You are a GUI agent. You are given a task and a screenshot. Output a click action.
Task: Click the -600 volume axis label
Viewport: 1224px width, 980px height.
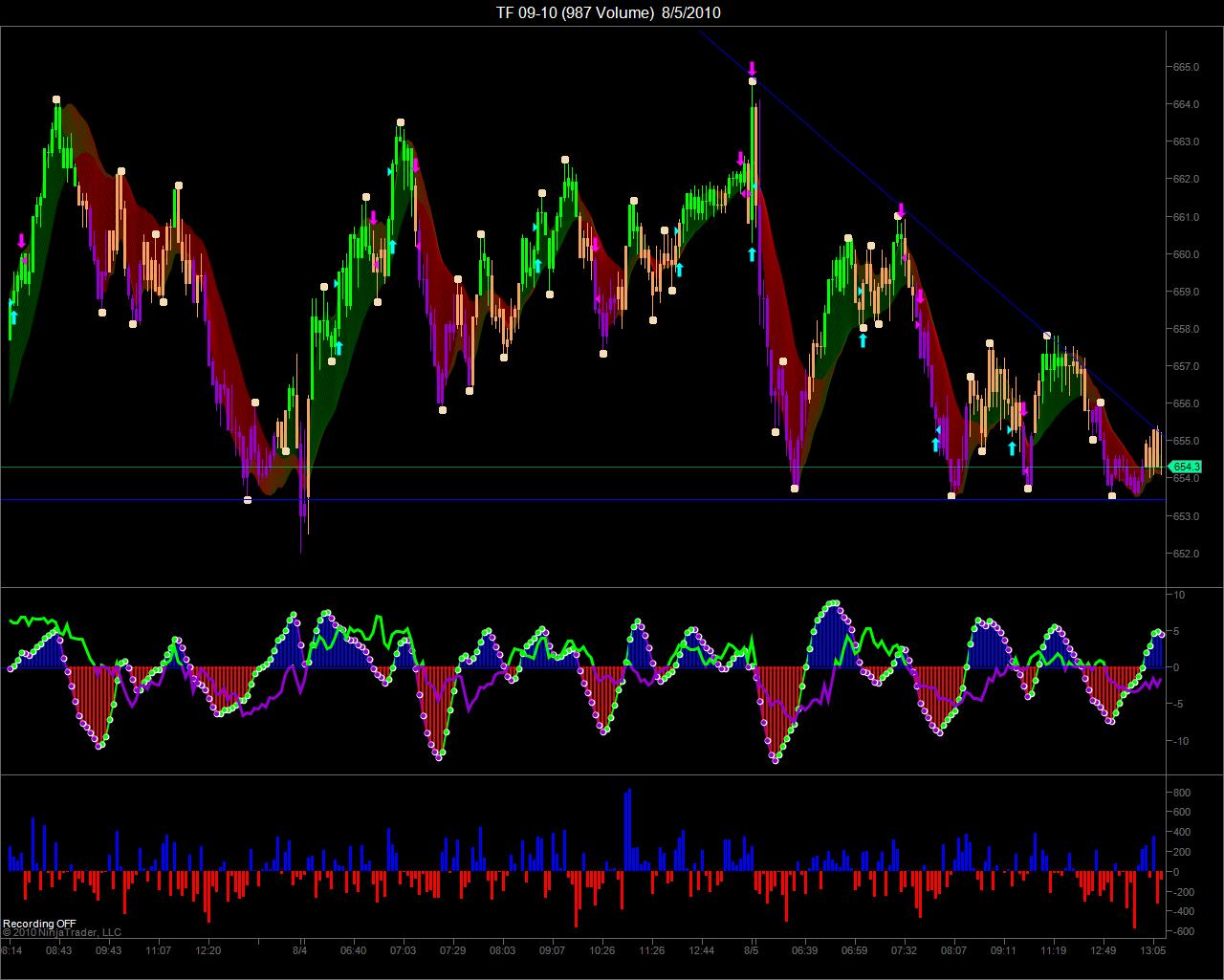click(1185, 931)
